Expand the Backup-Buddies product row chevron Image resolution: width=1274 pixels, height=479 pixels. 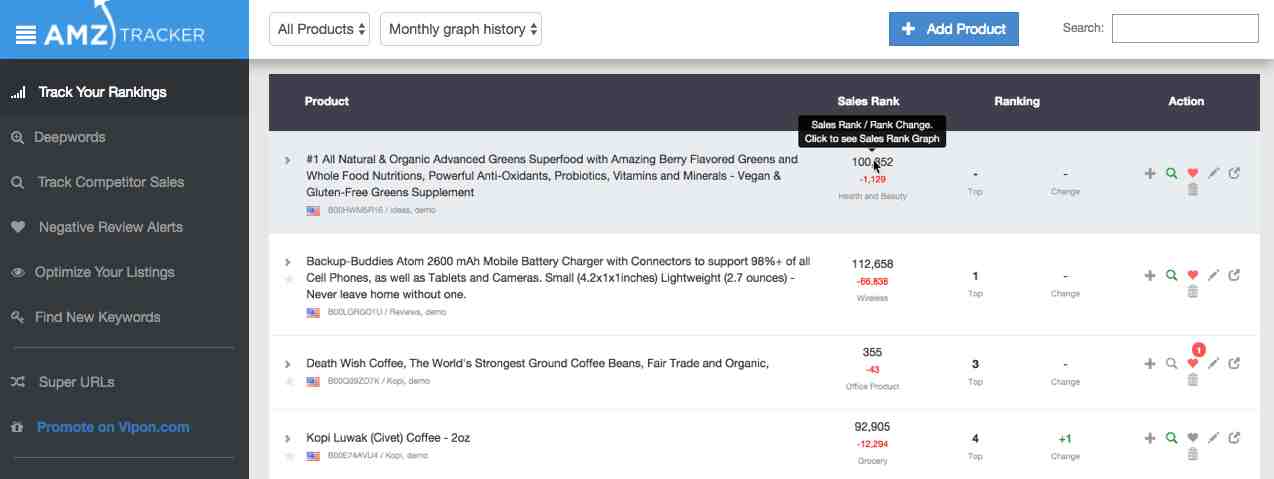coord(288,262)
